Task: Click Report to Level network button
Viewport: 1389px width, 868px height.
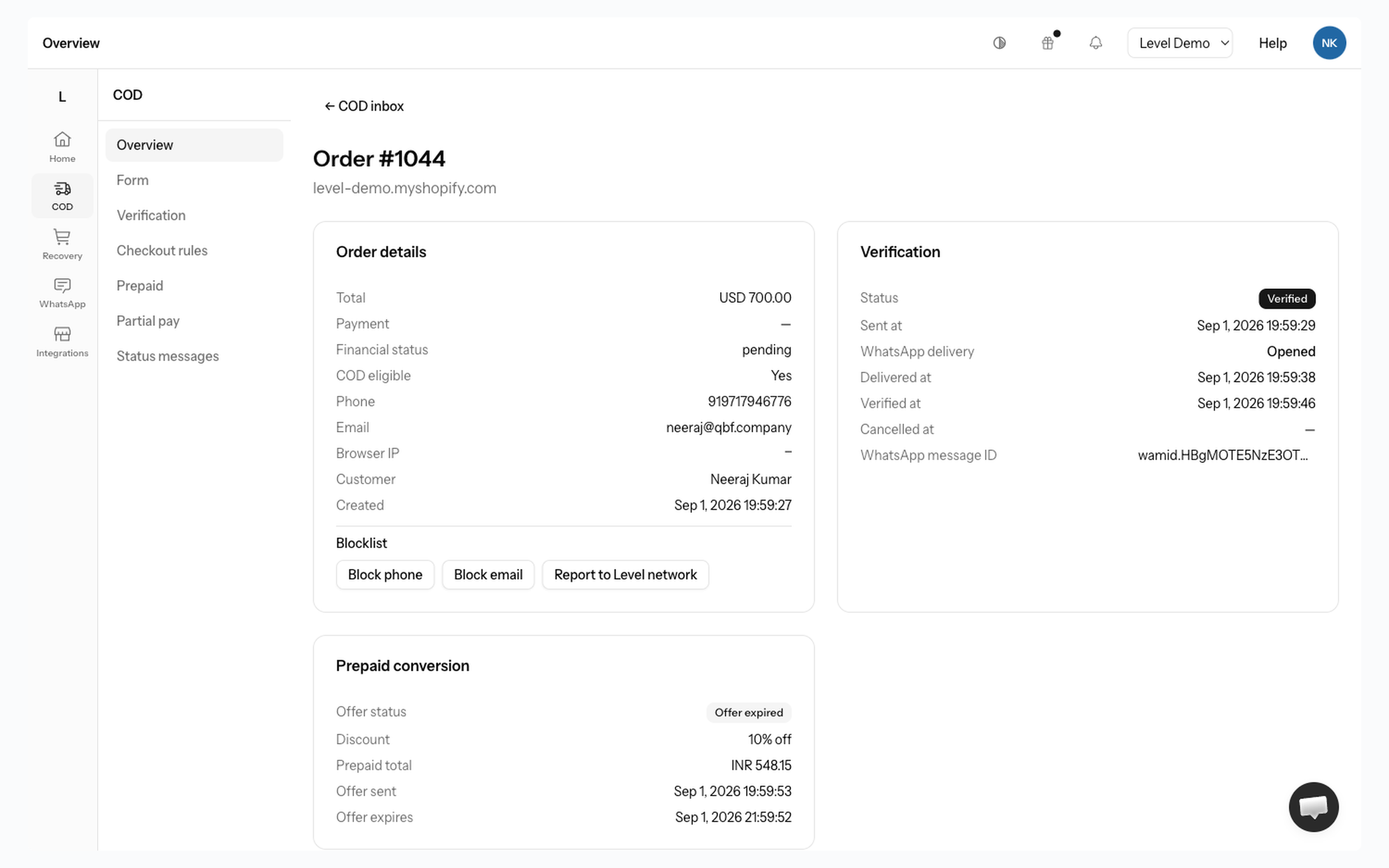Action: tap(625, 575)
